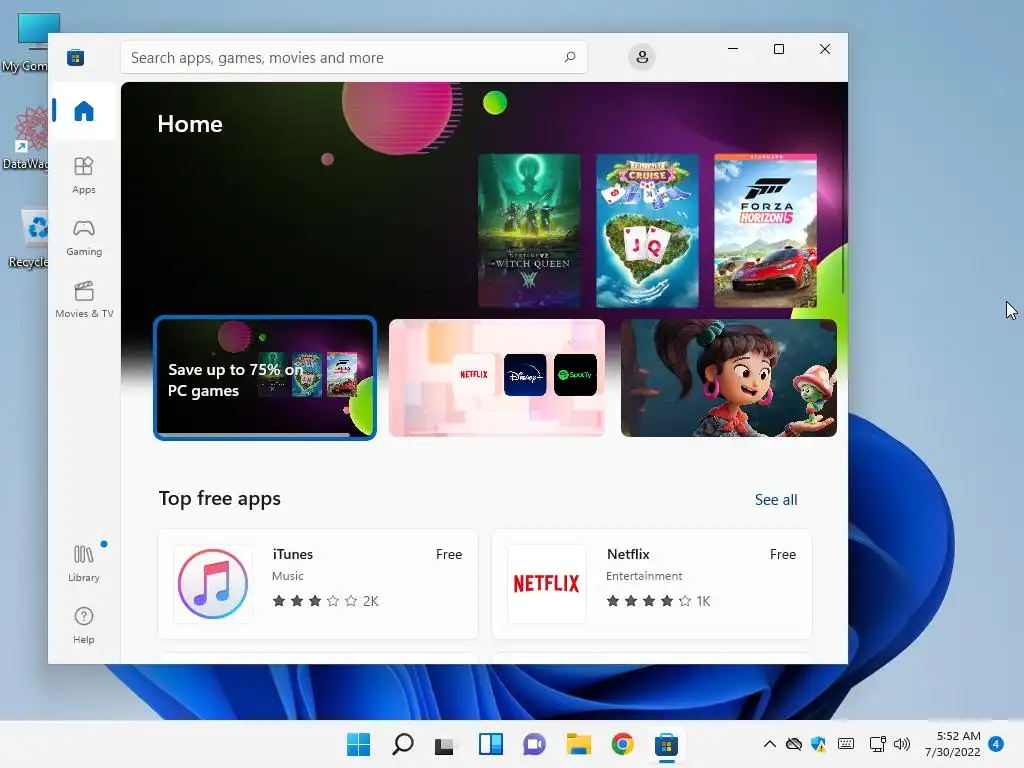Viewport: 1024px width, 768px height.
Task: Go to Apps section in sidebar
Action: coord(84,176)
